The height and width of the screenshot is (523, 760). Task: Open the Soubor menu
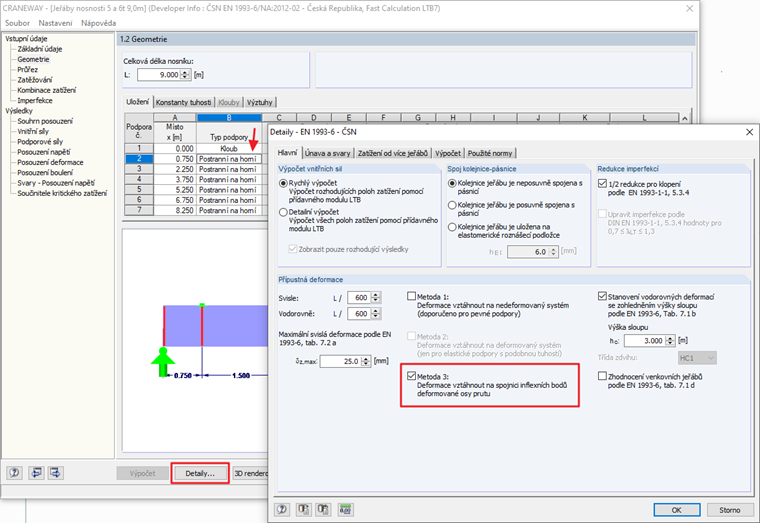pyautogui.click(x=17, y=23)
